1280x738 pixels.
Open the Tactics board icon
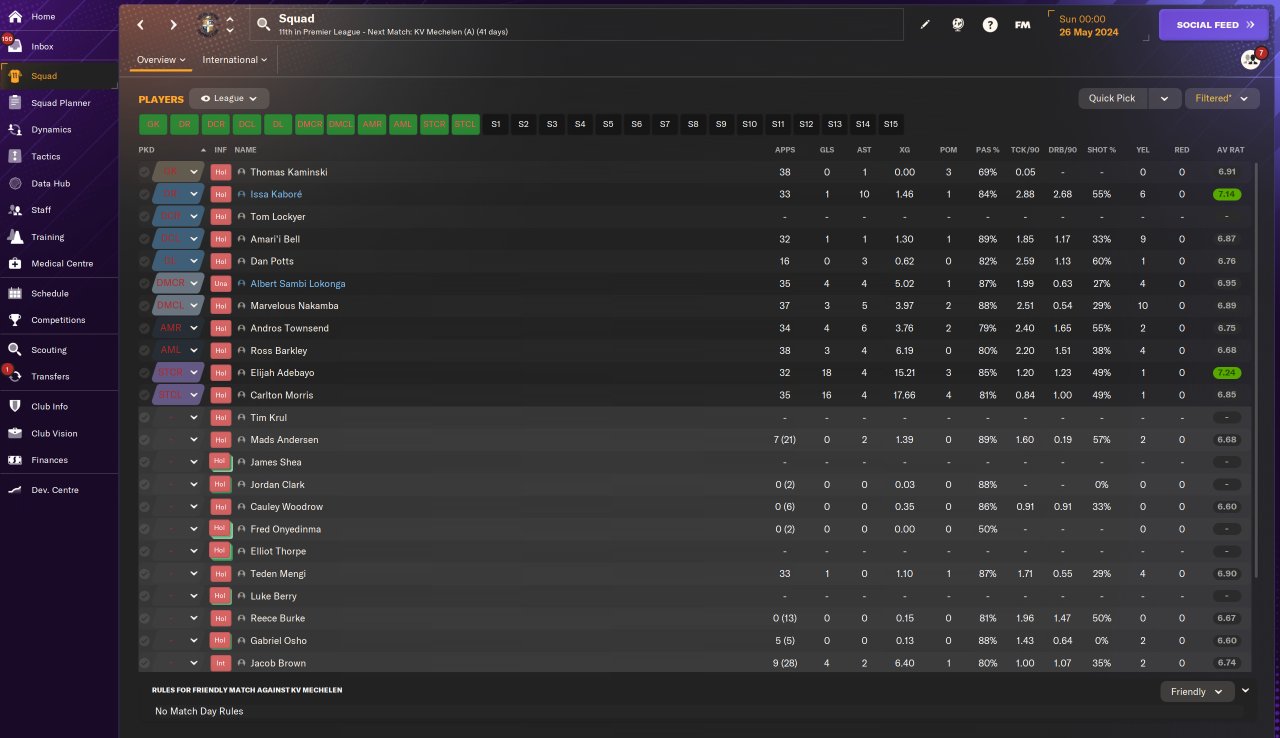click(15, 157)
